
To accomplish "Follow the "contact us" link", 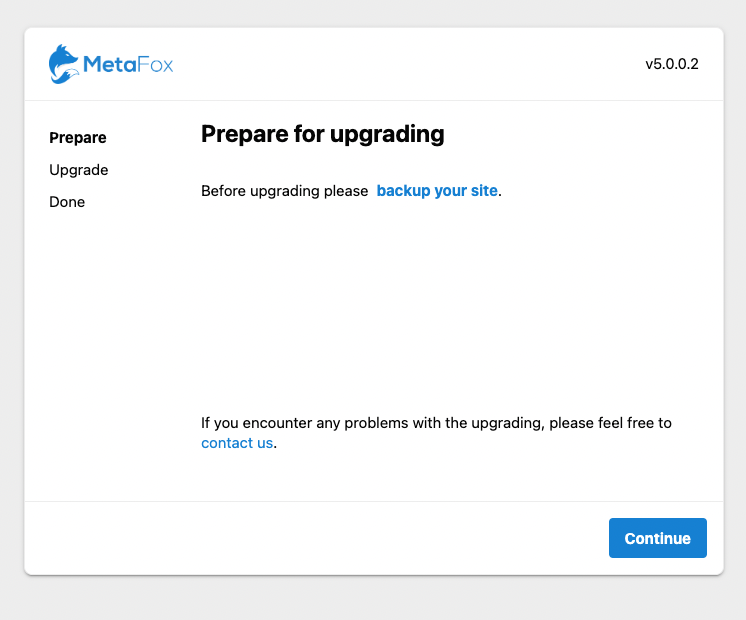I will tap(237, 443).
